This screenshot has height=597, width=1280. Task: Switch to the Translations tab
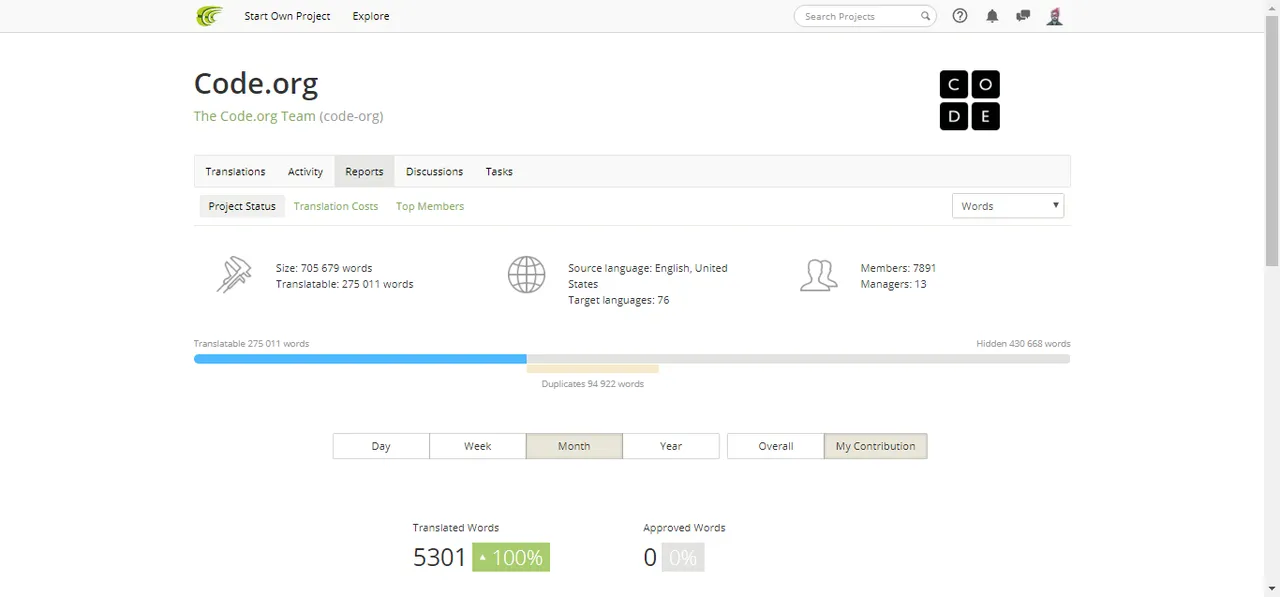click(x=235, y=172)
